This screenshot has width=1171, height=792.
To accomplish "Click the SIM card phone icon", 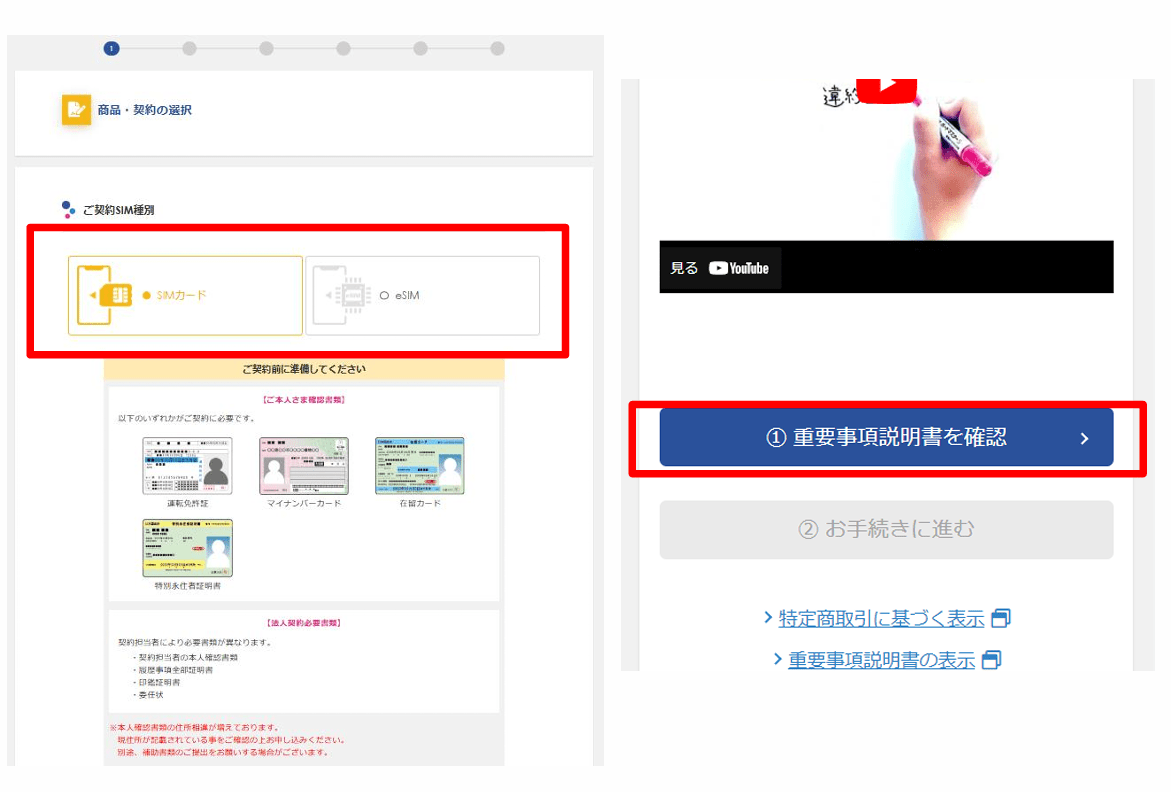I will click(105, 295).
